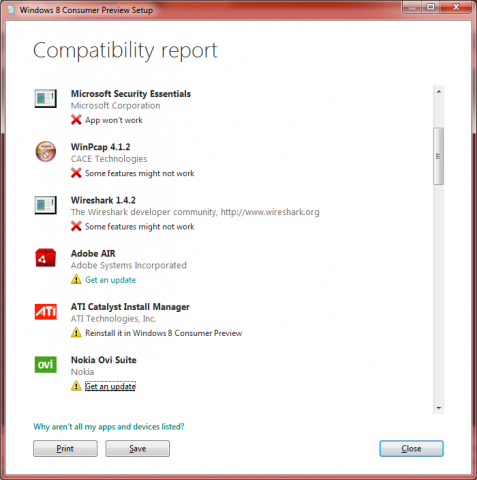Minimize the Windows 8 Consumer Preview Setup window
Viewport: 477px width, 480px height.
[x=413, y=7]
